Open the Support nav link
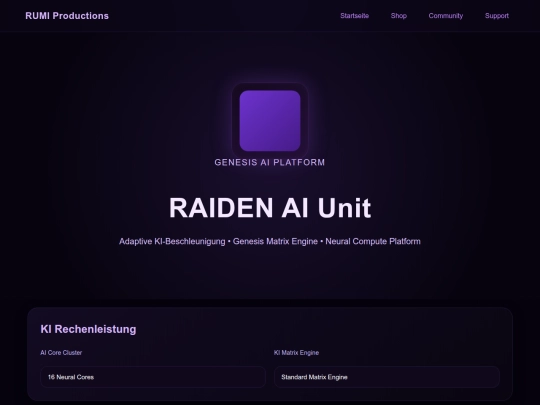This screenshot has width=540, height=405. coord(497,16)
